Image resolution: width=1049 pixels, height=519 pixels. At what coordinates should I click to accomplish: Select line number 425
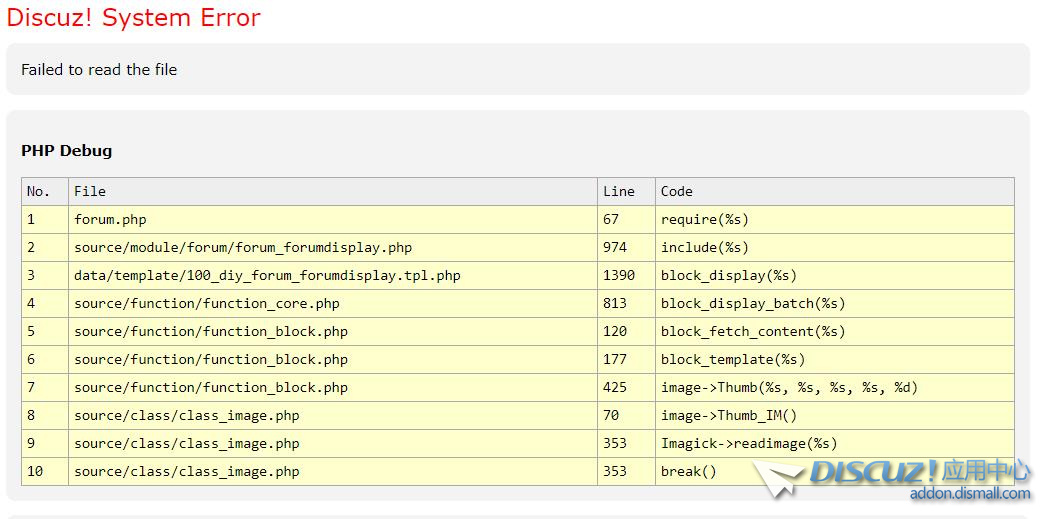[x=615, y=388]
